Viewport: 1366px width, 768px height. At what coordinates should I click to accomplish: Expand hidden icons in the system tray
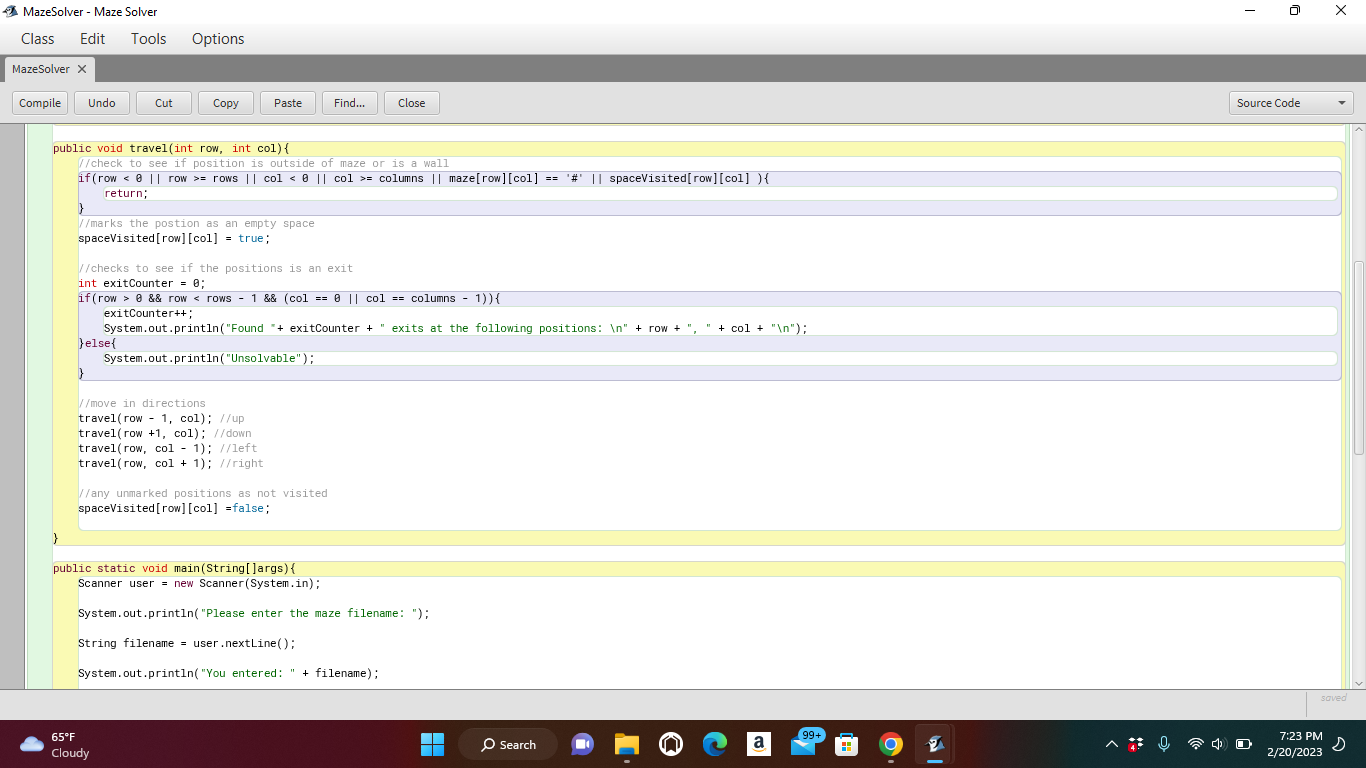click(x=1111, y=744)
